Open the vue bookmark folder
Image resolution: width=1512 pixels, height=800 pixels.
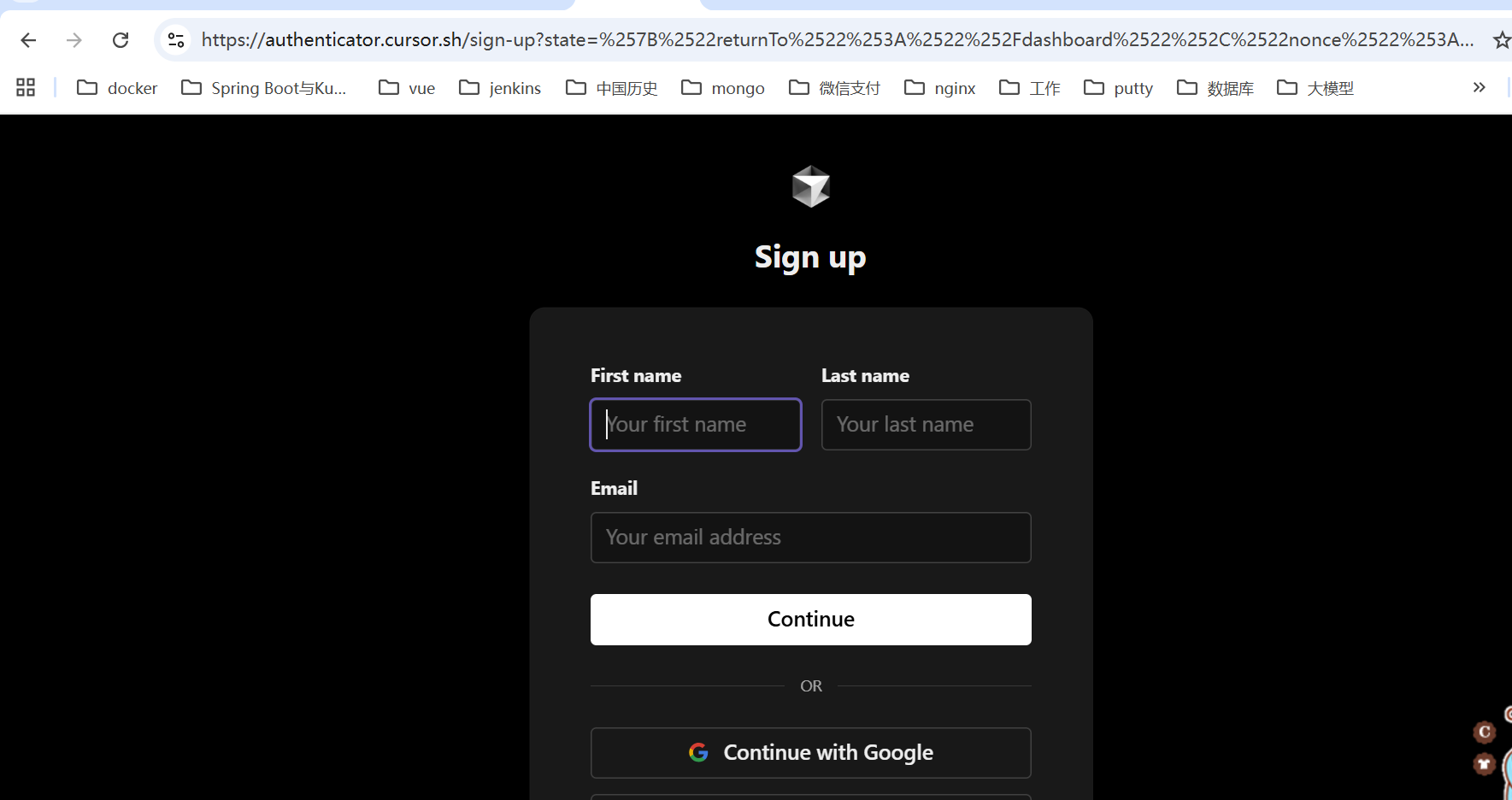coord(407,88)
